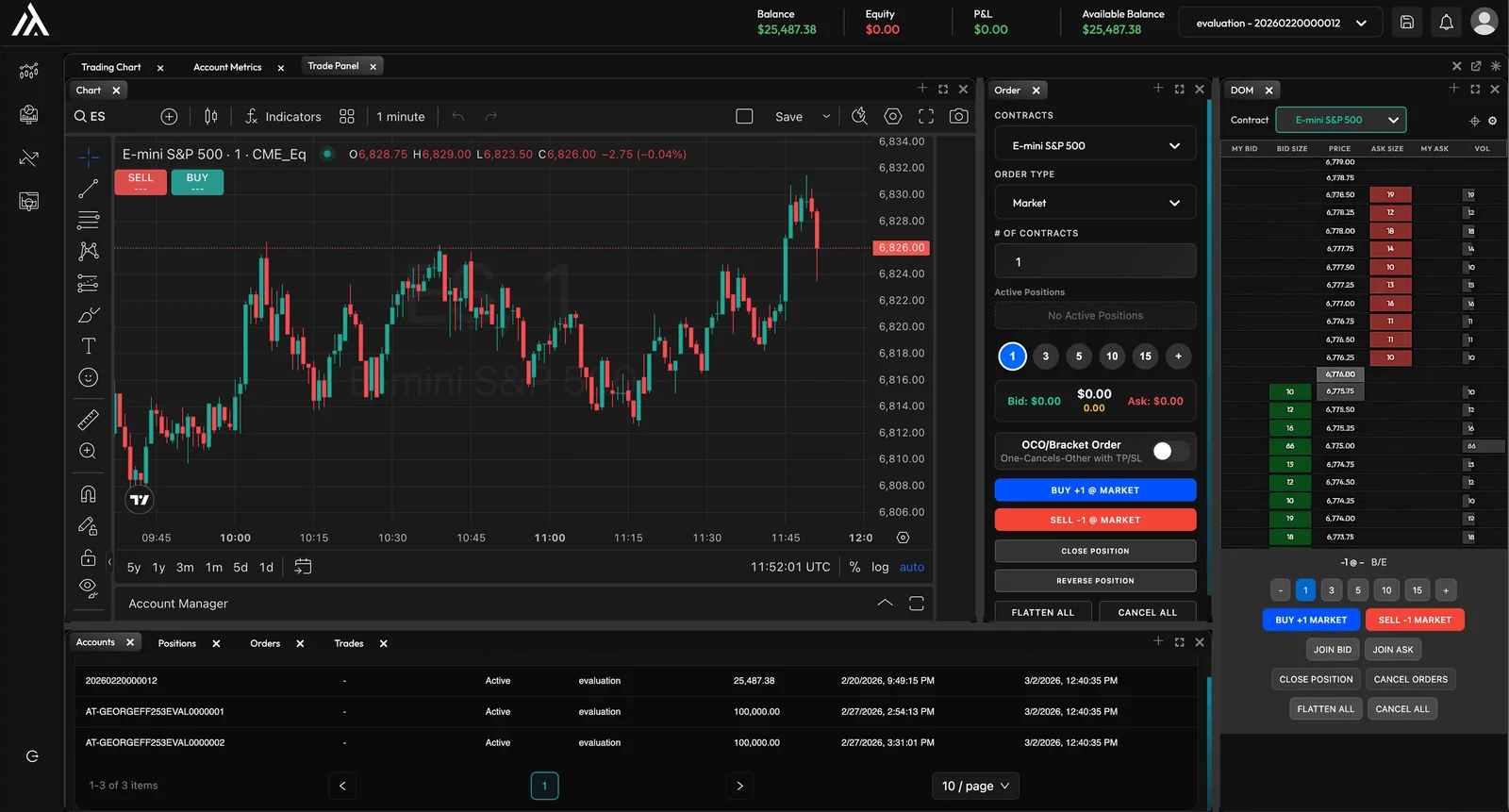Switch to the Trading Chart tab
Screen dimensions: 1509x812
coord(110,67)
